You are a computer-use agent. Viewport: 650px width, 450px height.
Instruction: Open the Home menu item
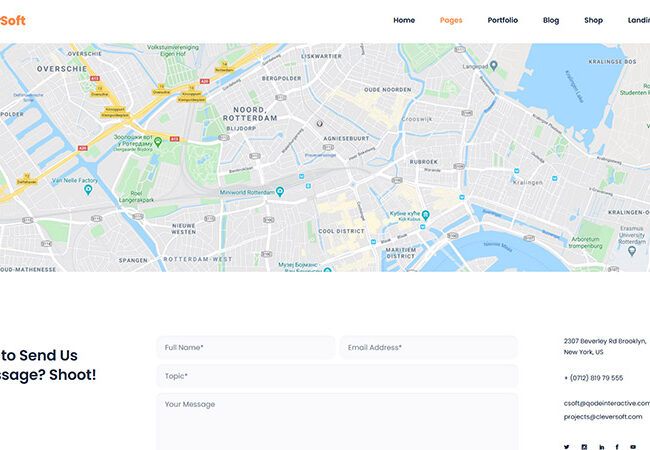click(x=404, y=20)
